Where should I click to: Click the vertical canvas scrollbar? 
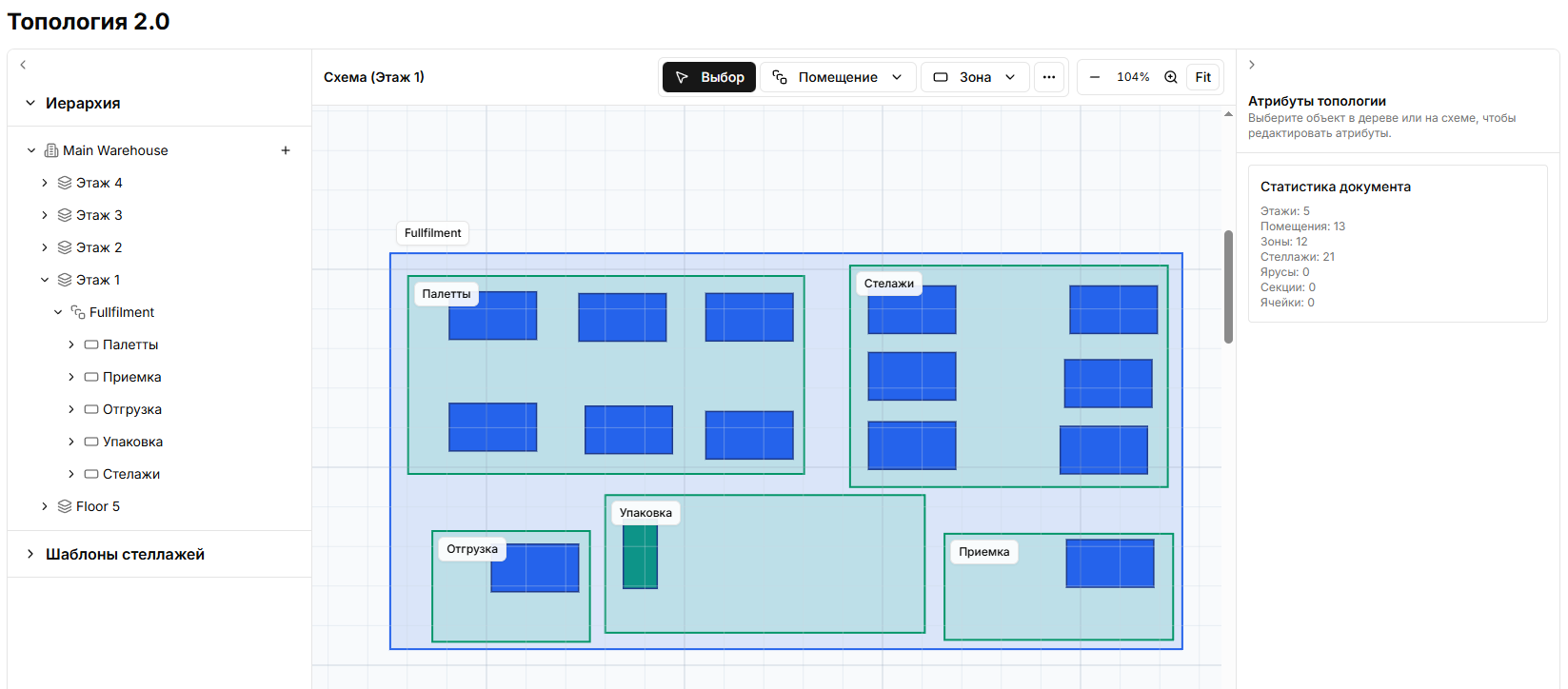coord(1228,285)
